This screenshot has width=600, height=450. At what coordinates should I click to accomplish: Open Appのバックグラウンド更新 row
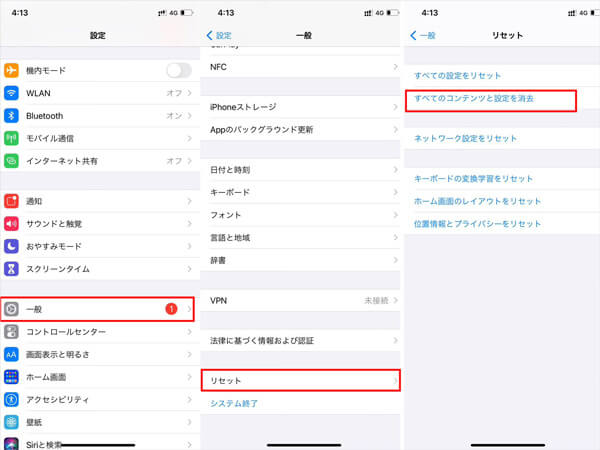pos(300,130)
